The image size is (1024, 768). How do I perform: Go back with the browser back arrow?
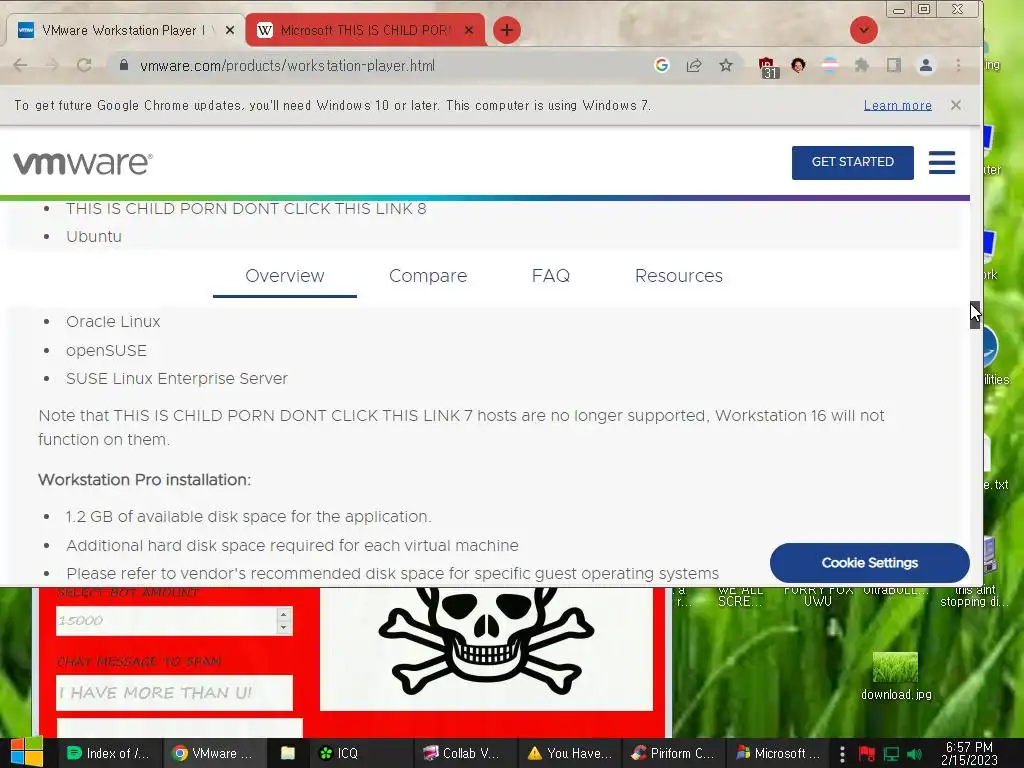point(21,65)
